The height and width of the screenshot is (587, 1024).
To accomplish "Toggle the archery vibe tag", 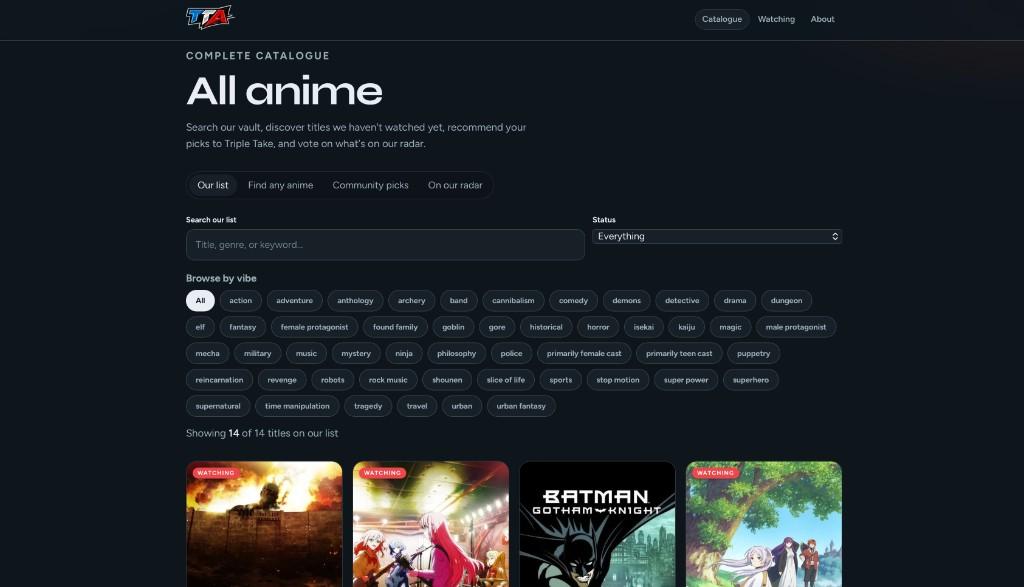I will (411, 301).
